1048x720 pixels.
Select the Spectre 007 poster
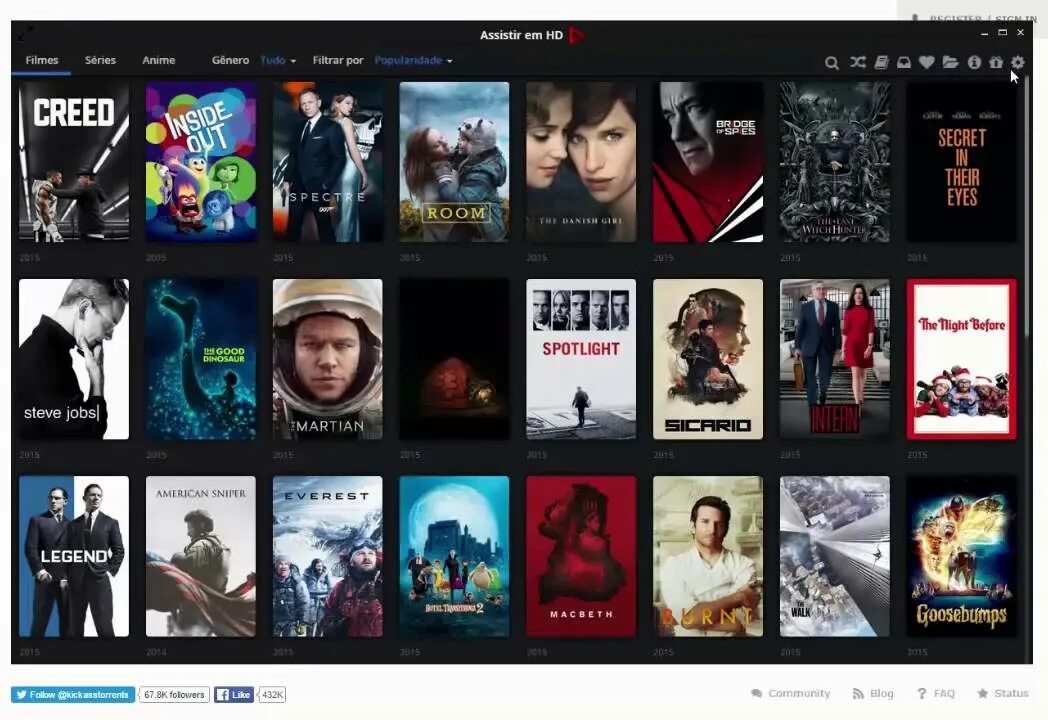328,162
